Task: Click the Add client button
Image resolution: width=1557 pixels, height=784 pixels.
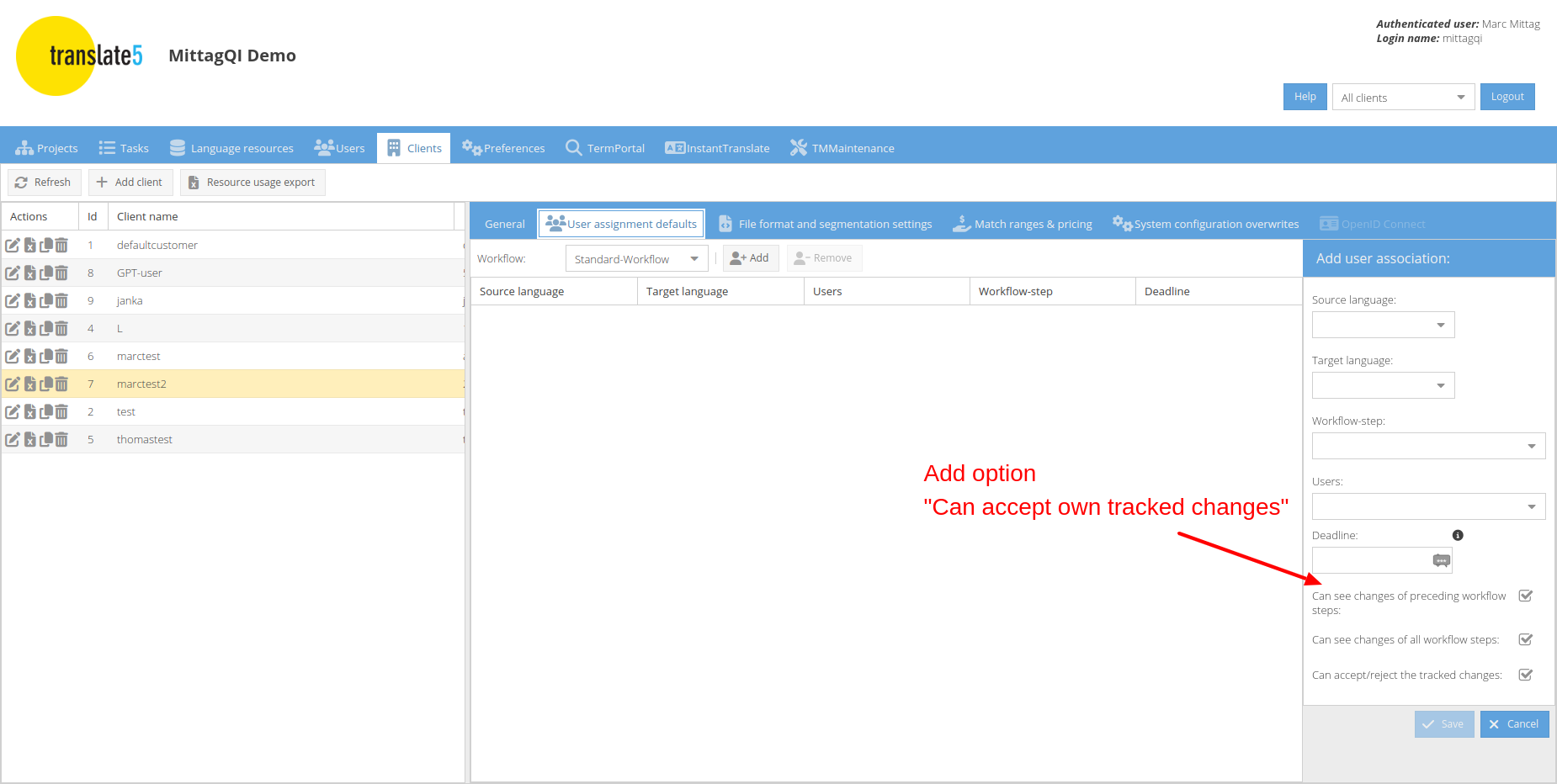Action: [x=130, y=182]
